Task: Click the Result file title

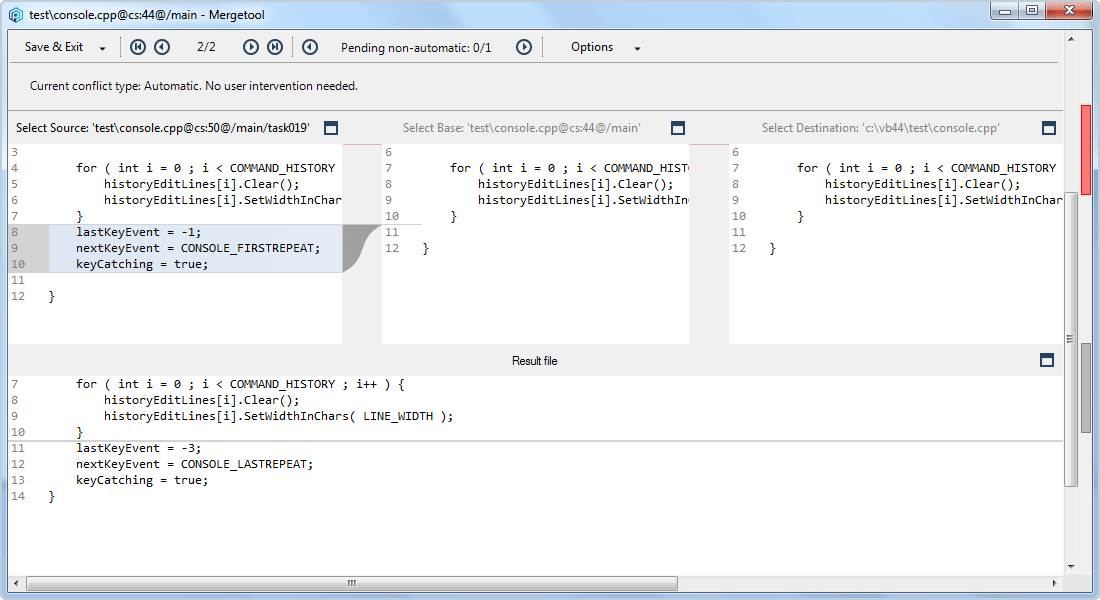Action: point(535,361)
